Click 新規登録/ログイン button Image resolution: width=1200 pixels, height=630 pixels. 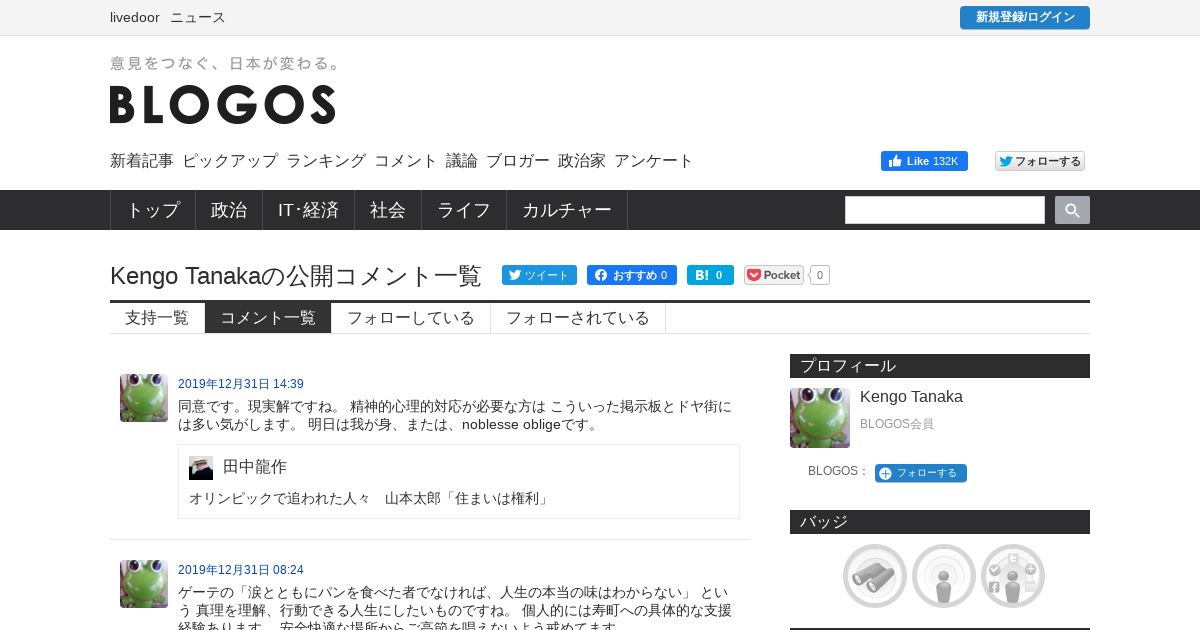tap(1025, 18)
